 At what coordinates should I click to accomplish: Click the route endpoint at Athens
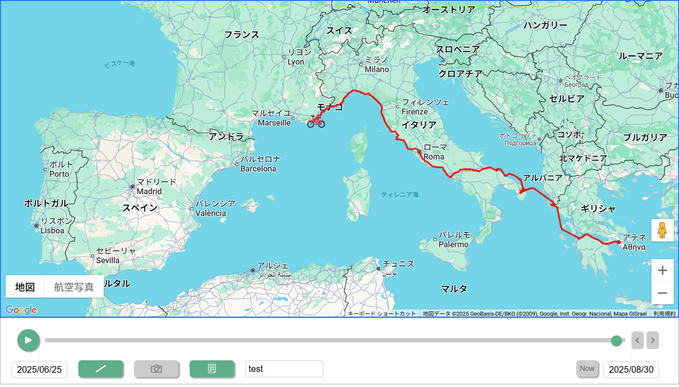(x=619, y=242)
